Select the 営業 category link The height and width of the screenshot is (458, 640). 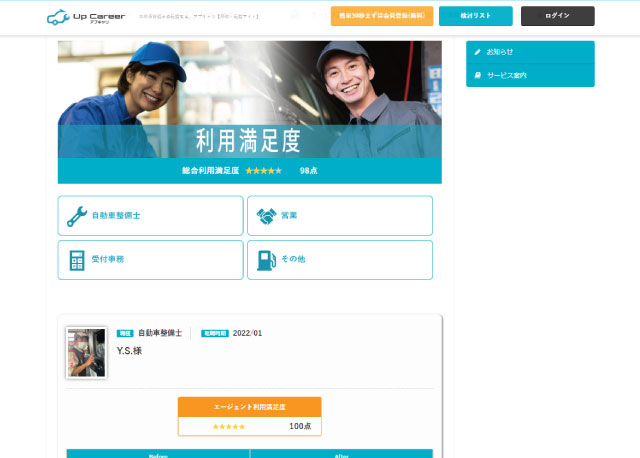(x=339, y=216)
